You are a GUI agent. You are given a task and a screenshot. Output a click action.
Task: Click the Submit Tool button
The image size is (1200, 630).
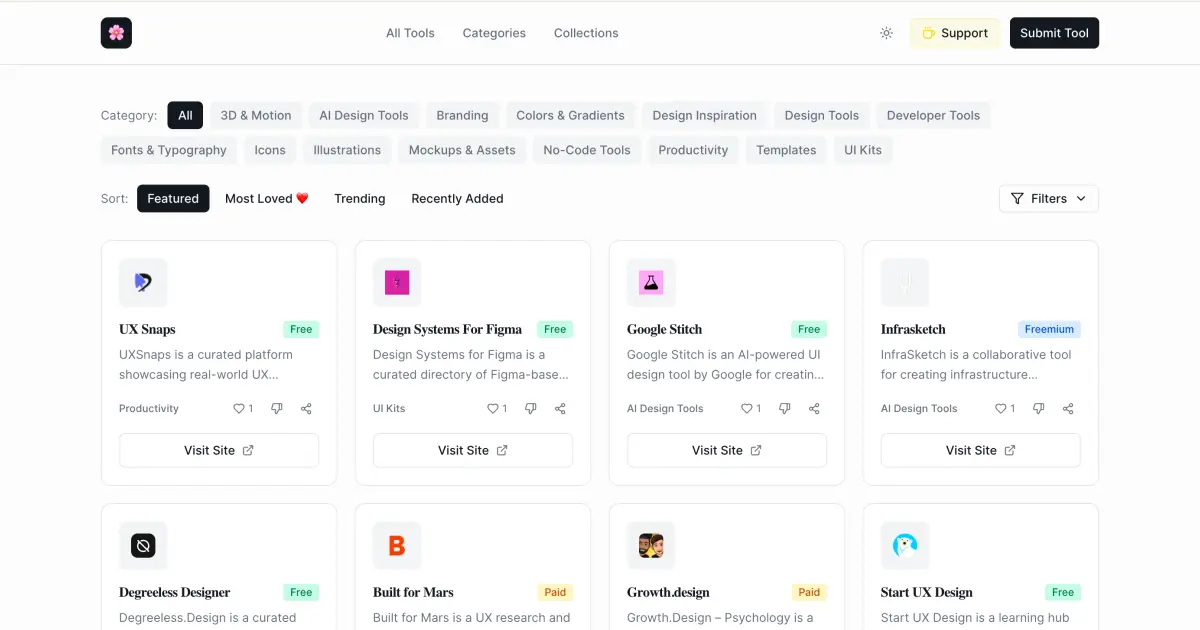[x=1054, y=33]
